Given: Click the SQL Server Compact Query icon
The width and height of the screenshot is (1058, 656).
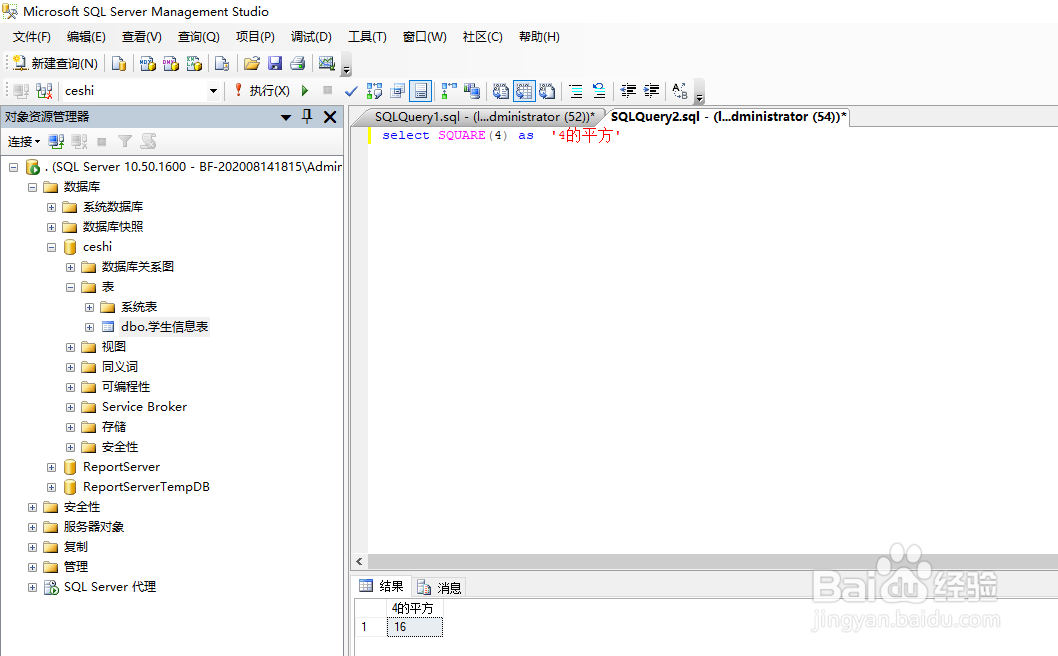Looking at the screenshot, I should tap(221, 63).
